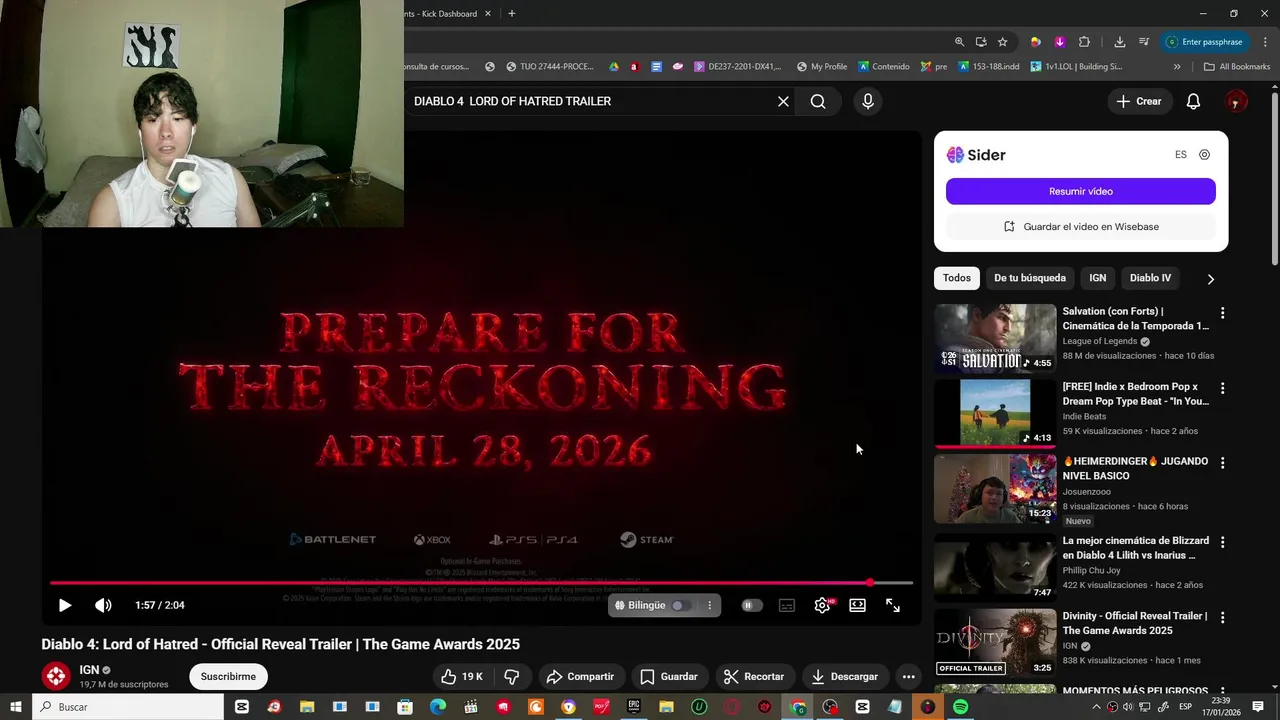Open Microsoft Edge from the taskbar
Screen dimensions: 1280x720
pyautogui.click(x=438, y=707)
